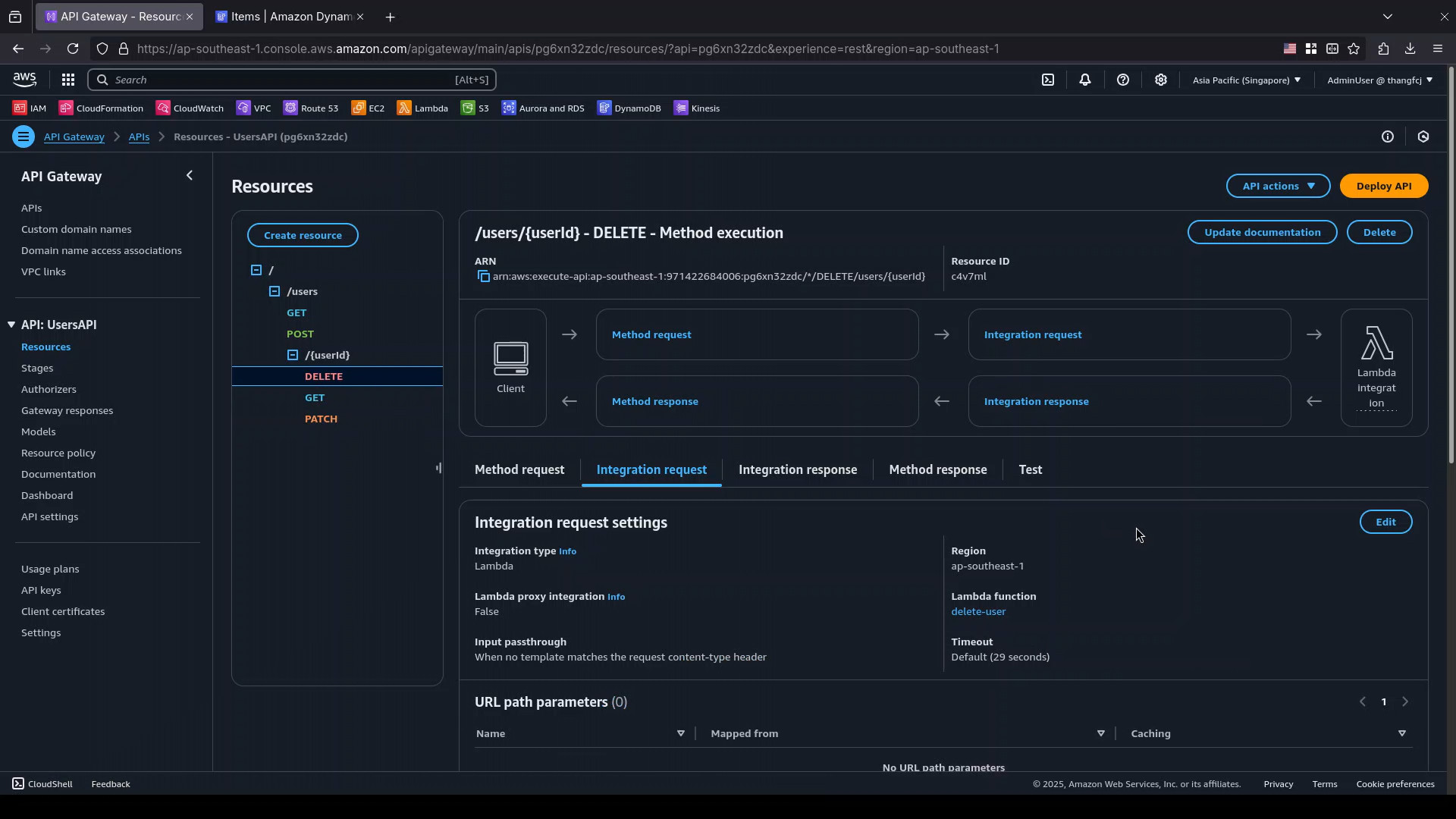Open Stages in the side navigation

(37, 368)
